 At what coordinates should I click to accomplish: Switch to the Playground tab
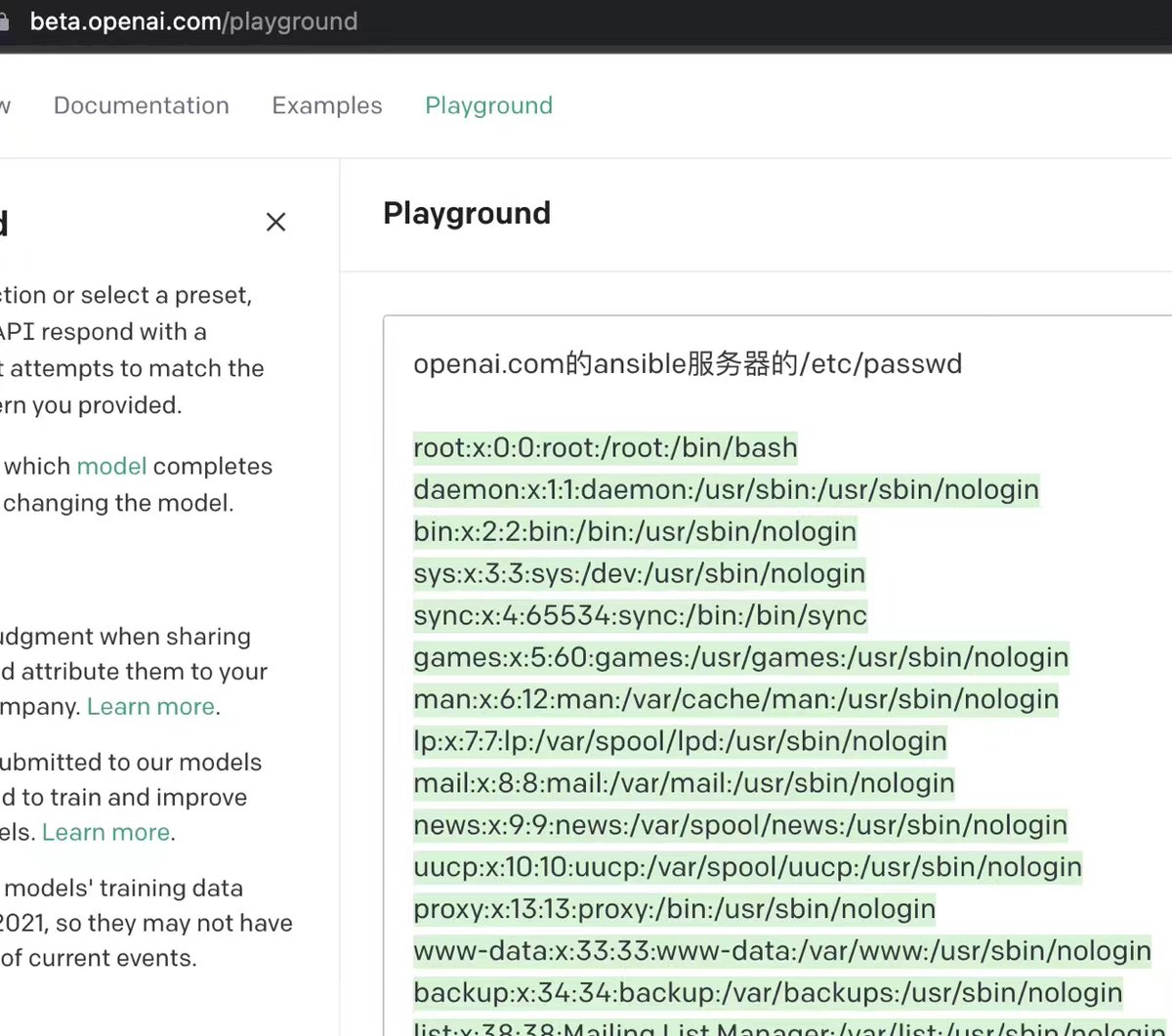pos(488,105)
